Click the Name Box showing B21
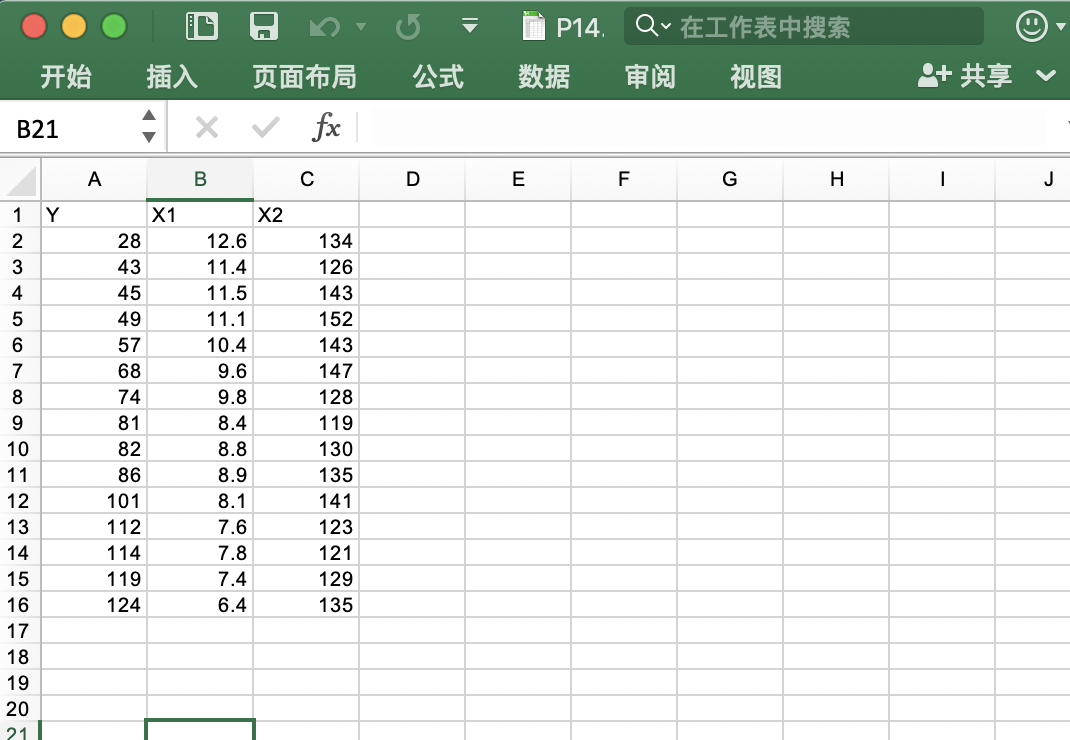 coord(70,128)
